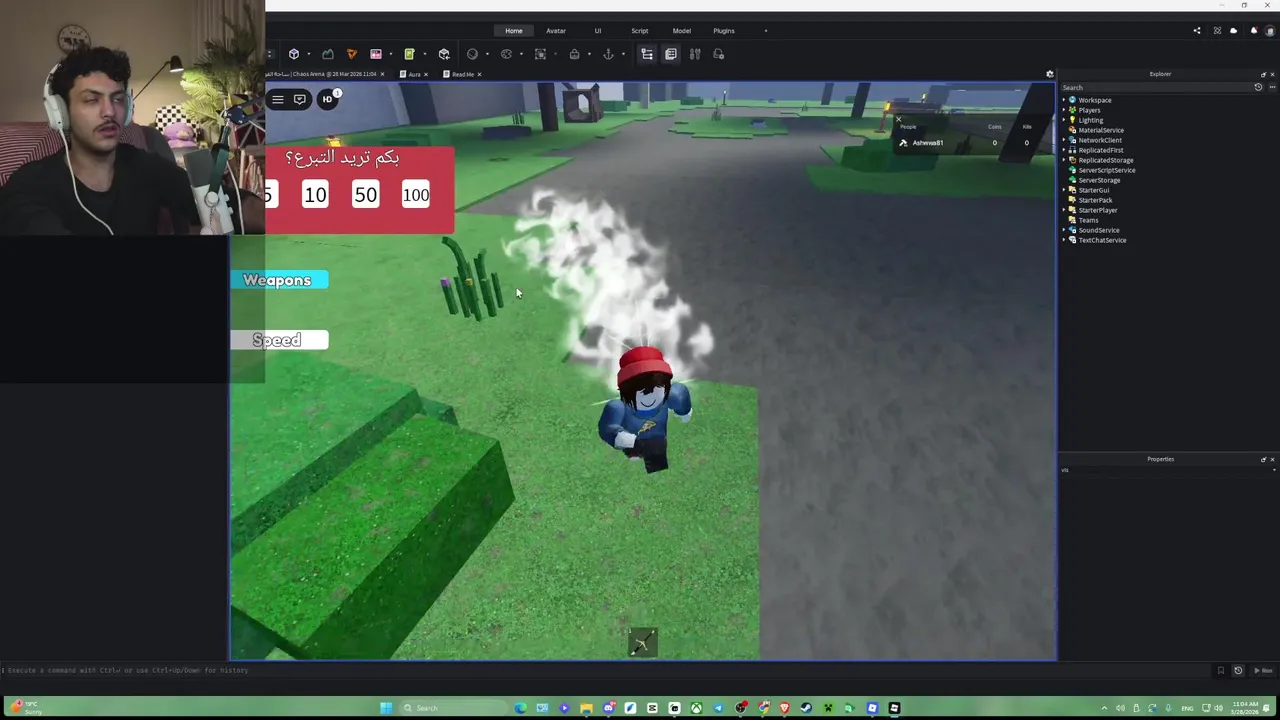Toggle the Explorer panel toolbar icon
Image resolution: width=1280 pixels, height=720 pixels.
click(x=647, y=54)
